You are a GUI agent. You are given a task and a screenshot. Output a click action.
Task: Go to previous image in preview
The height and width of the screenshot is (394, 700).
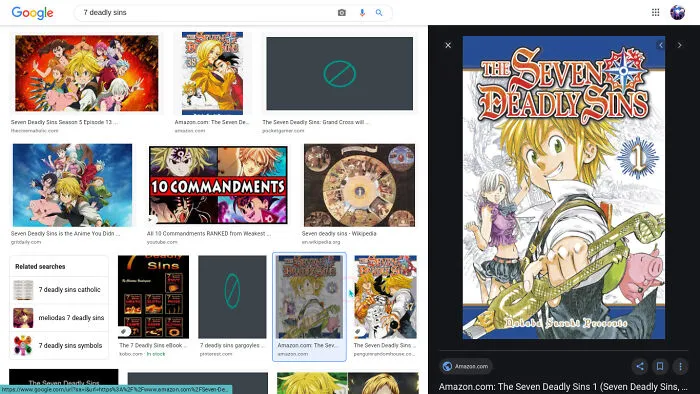pos(661,45)
